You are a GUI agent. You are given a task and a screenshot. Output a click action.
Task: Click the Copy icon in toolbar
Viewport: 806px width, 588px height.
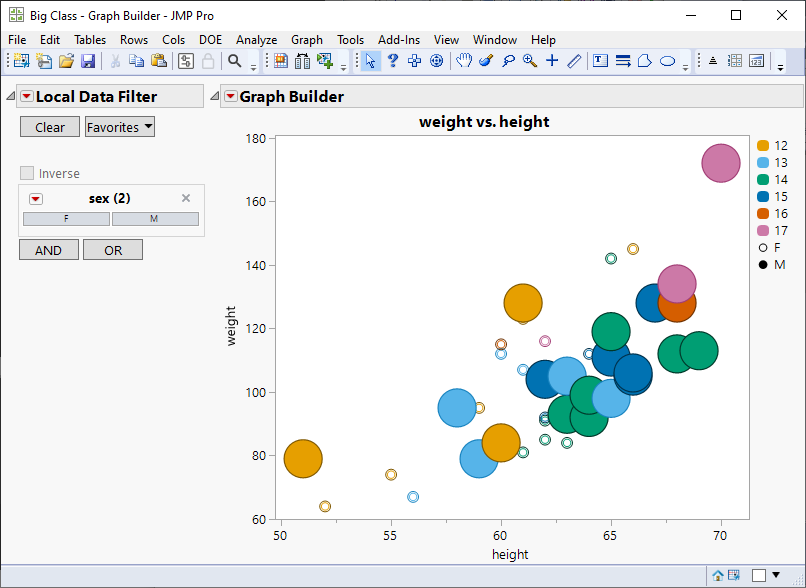pos(136,61)
